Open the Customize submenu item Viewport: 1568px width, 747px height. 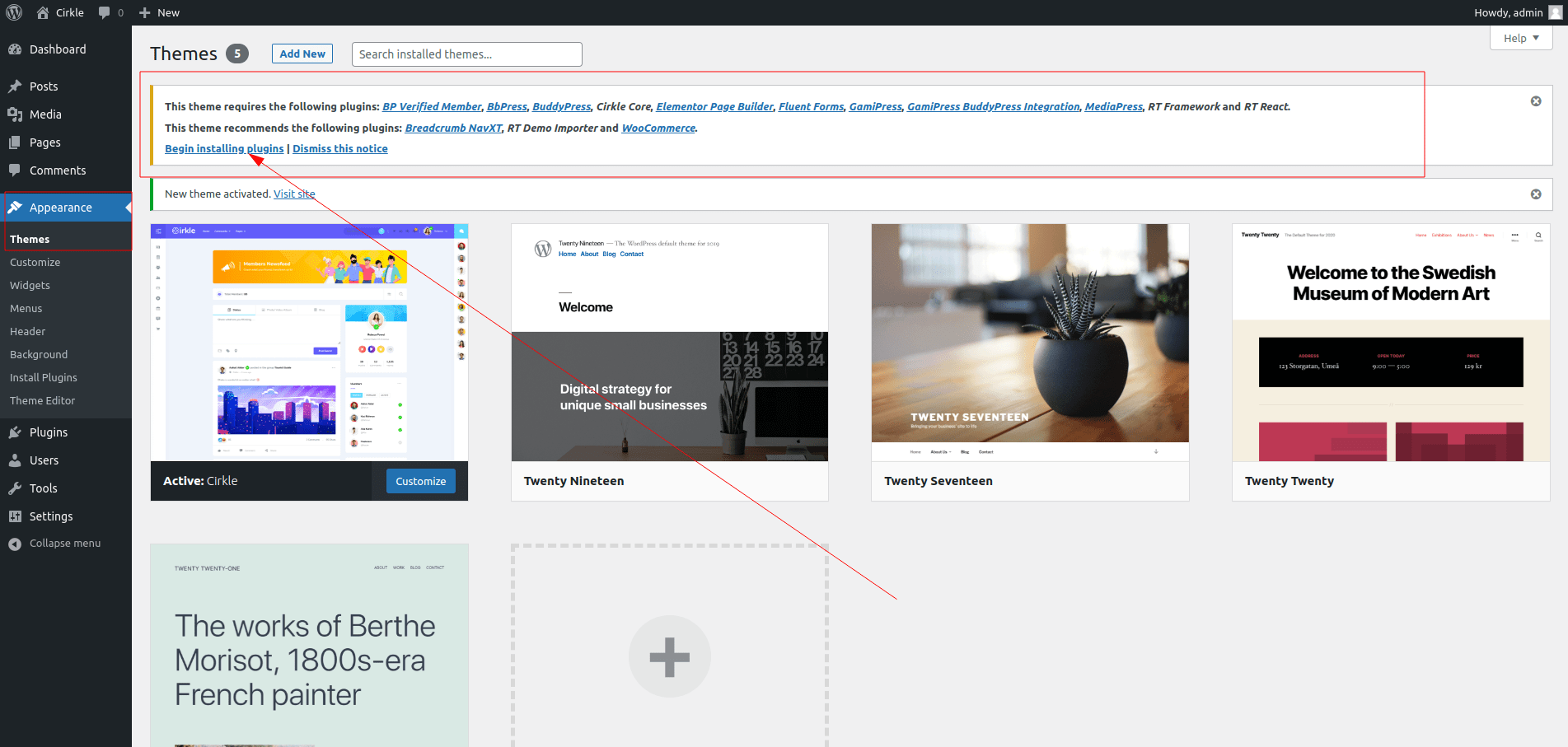tap(35, 262)
